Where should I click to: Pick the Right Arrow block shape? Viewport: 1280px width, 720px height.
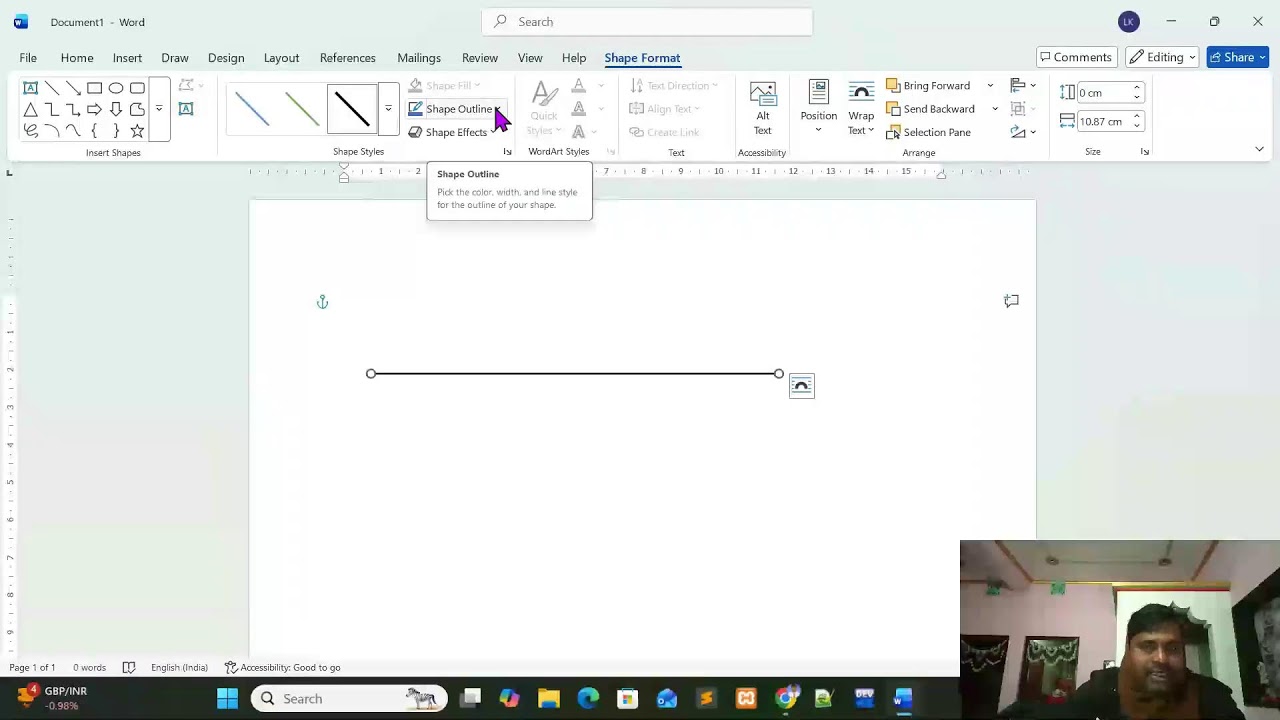tap(94, 109)
